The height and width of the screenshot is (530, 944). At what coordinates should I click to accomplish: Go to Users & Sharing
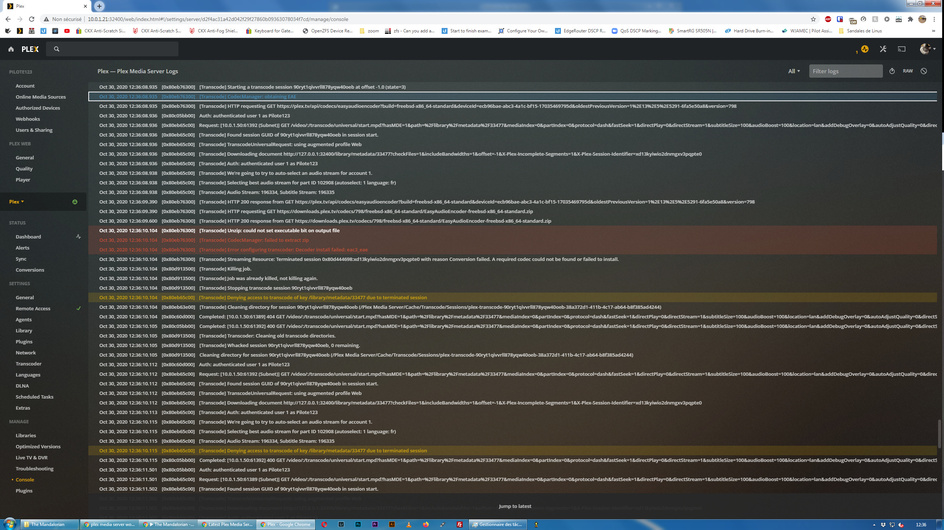click(x=34, y=130)
